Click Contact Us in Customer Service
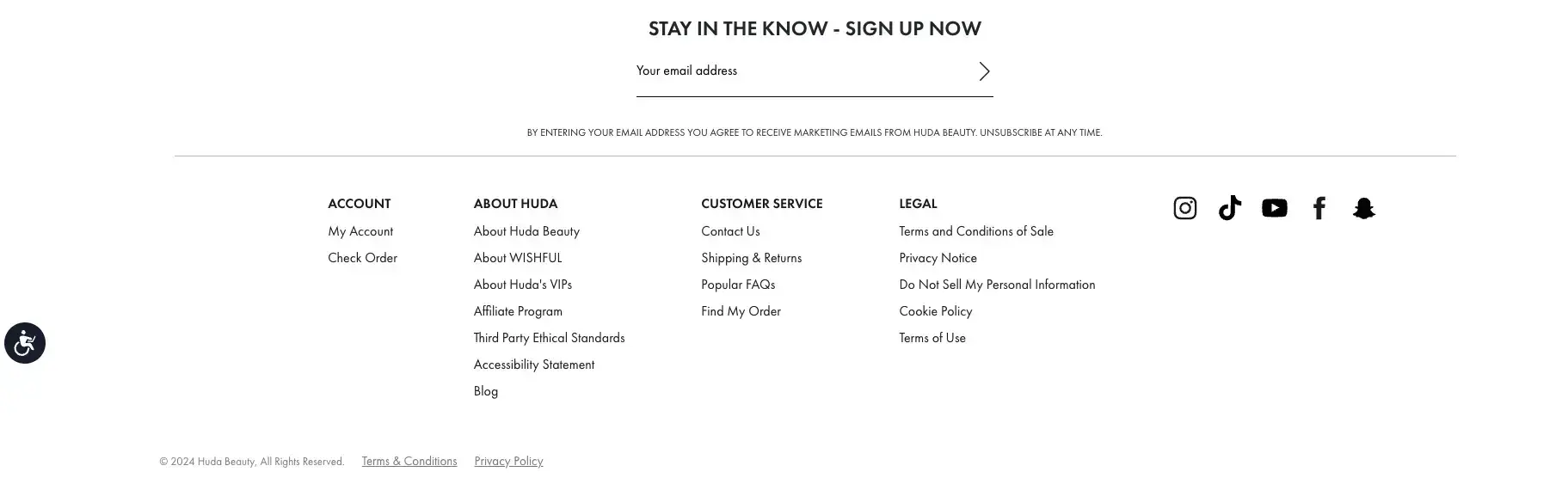 pos(730,231)
